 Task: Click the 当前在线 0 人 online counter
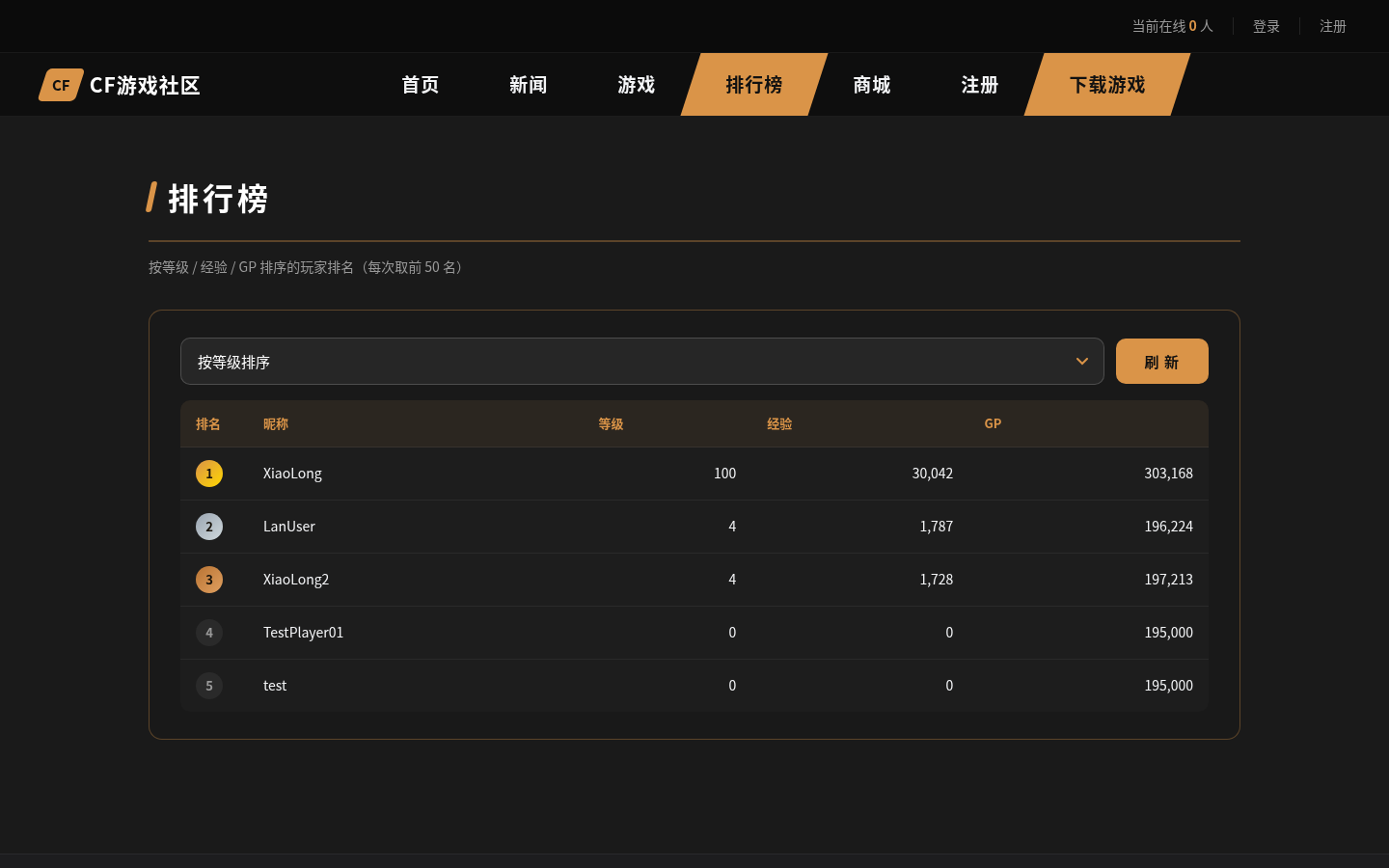click(1172, 26)
